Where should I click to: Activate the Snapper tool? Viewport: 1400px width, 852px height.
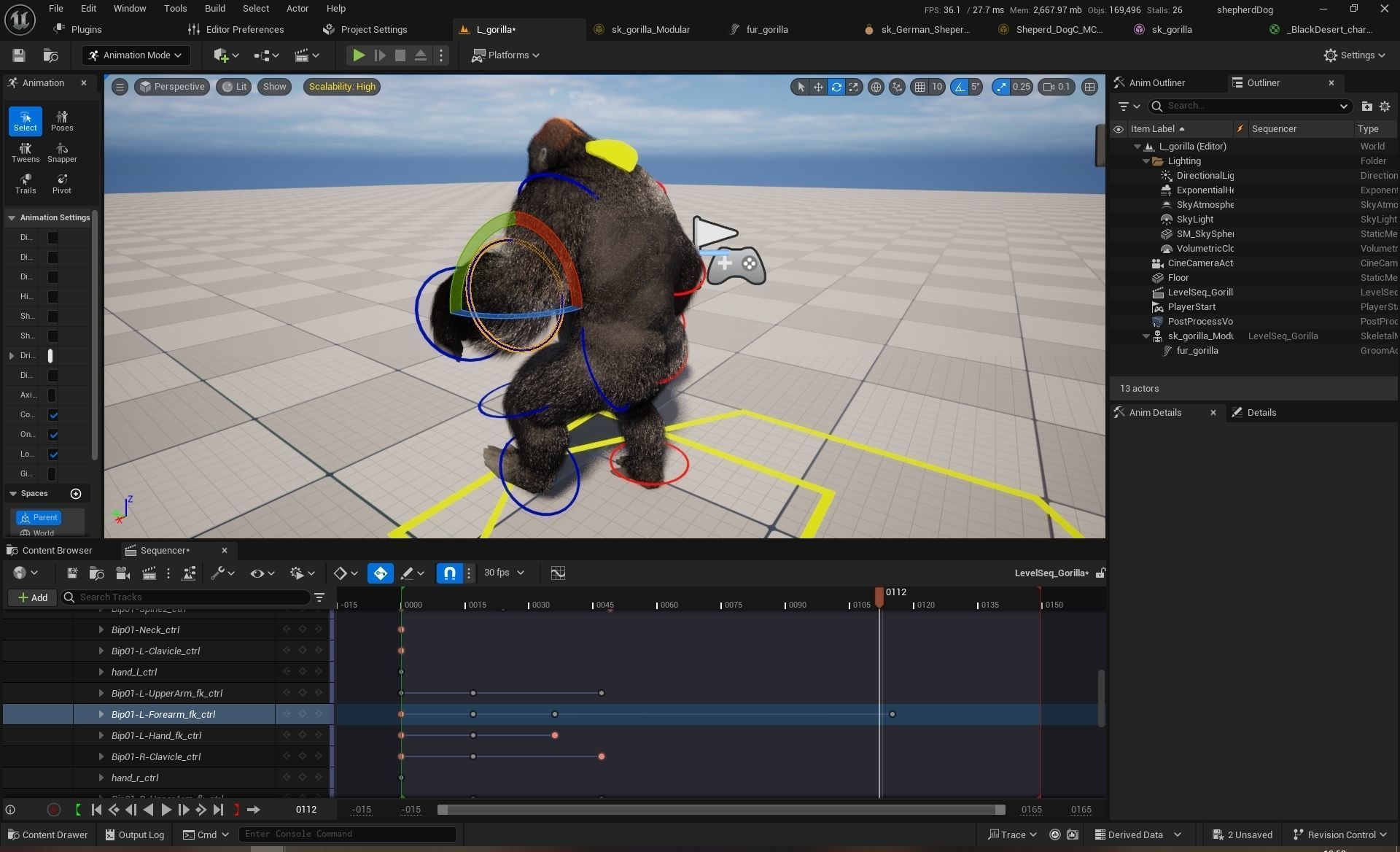click(x=62, y=152)
